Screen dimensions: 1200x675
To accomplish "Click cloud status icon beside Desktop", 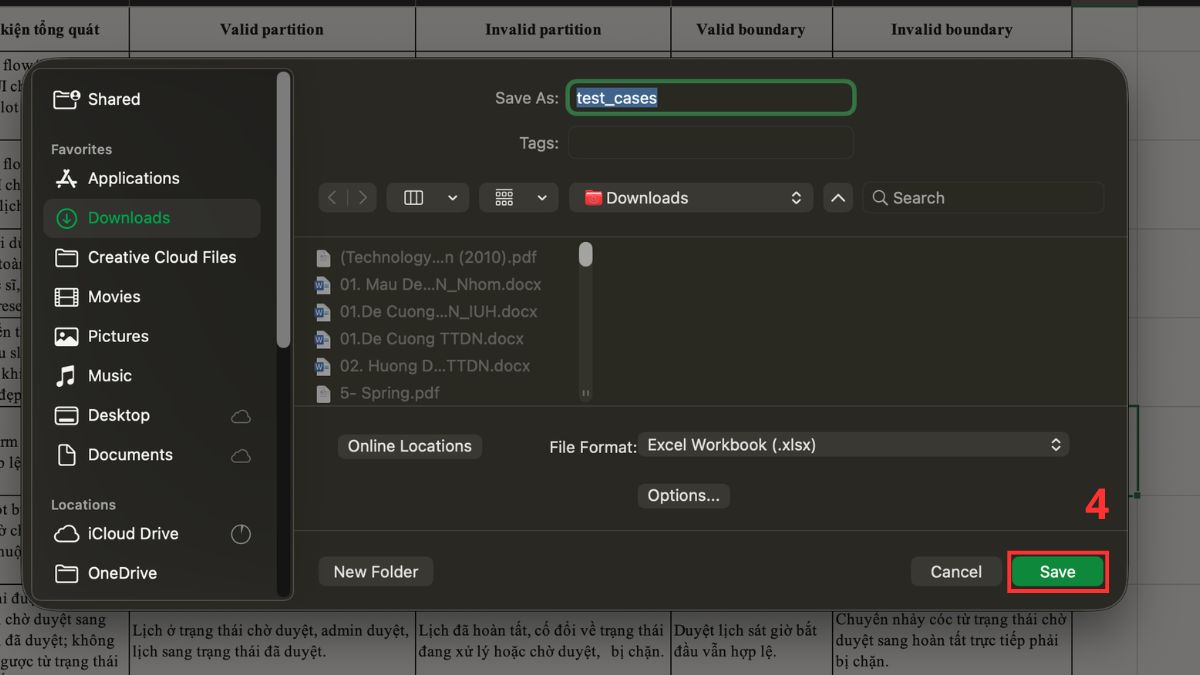I will (x=240, y=416).
